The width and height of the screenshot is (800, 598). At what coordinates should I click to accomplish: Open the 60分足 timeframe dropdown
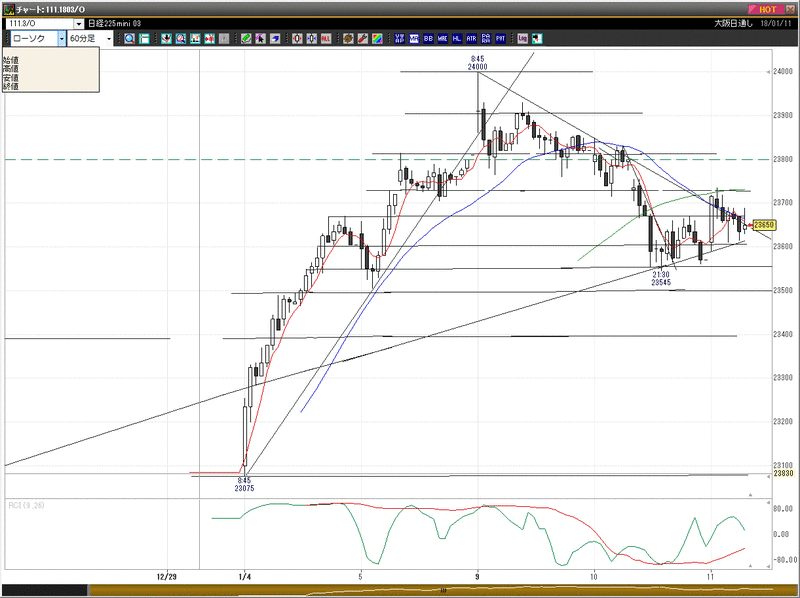tap(109, 38)
